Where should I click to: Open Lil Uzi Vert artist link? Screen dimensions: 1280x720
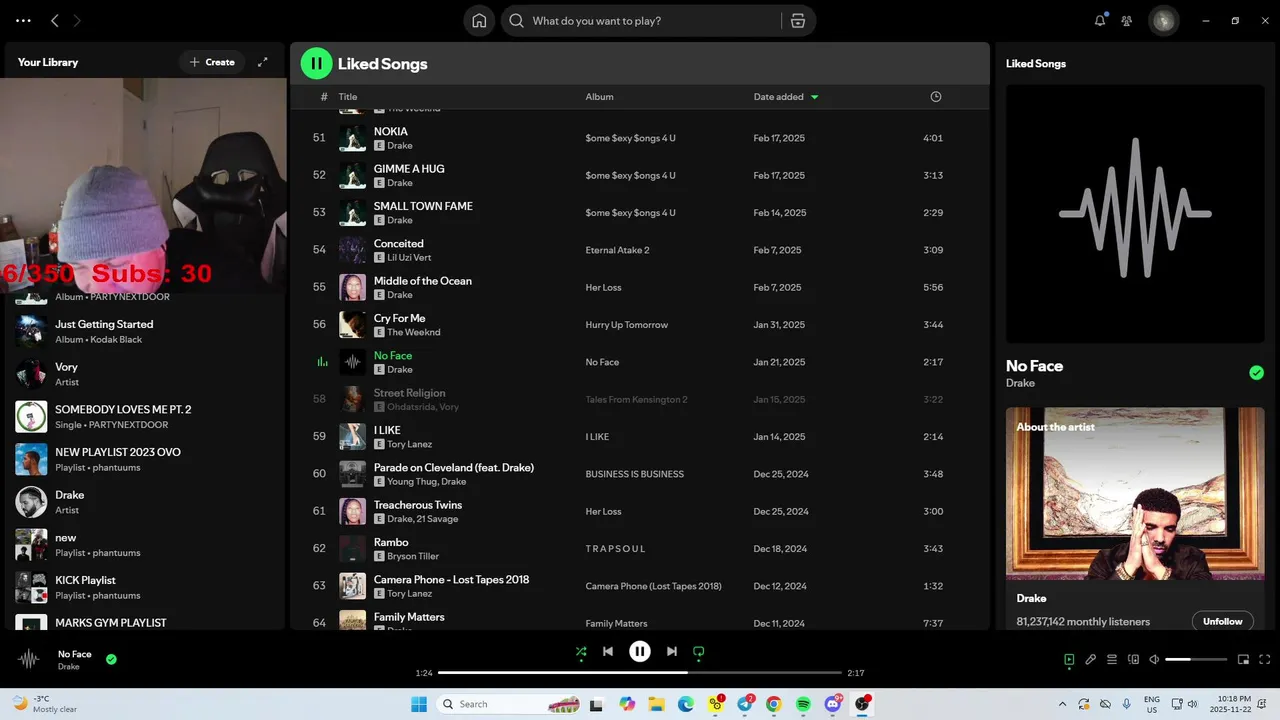[409, 257]
